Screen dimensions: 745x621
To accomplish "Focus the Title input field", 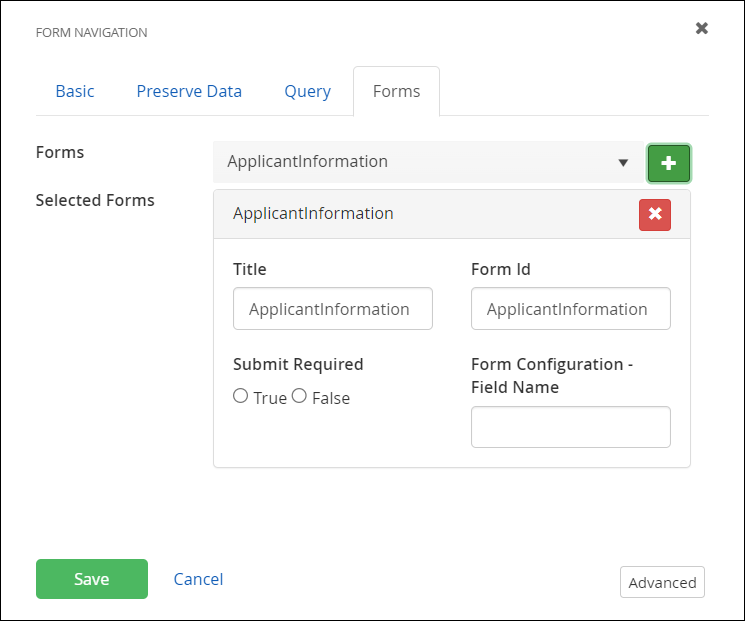I will click(x=333, y=309).
